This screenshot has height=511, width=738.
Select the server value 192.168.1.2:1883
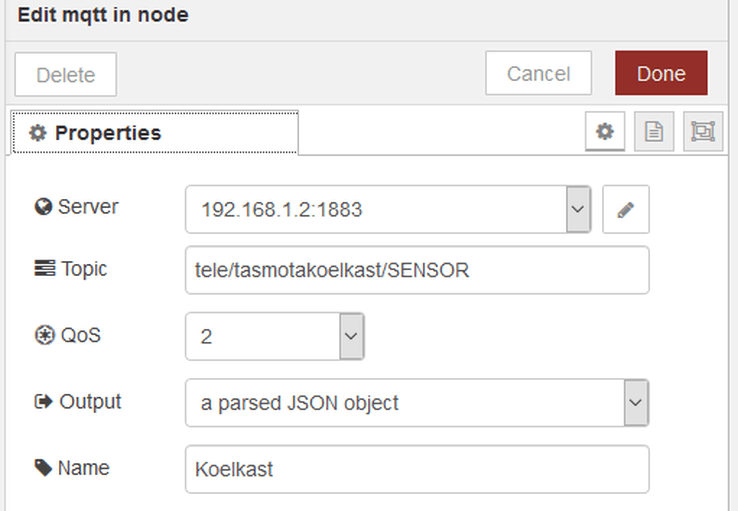(281, 210)
